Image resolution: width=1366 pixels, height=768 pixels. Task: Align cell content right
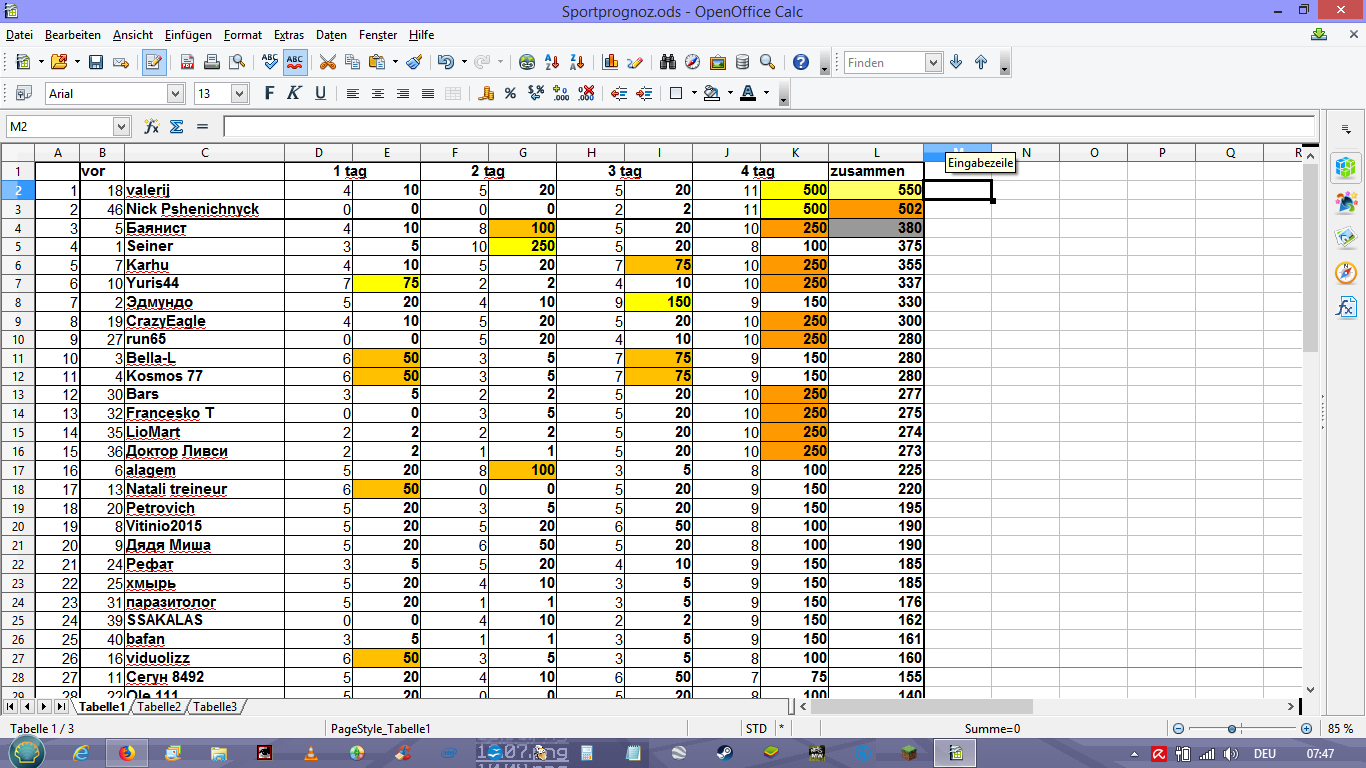point(403,93)
